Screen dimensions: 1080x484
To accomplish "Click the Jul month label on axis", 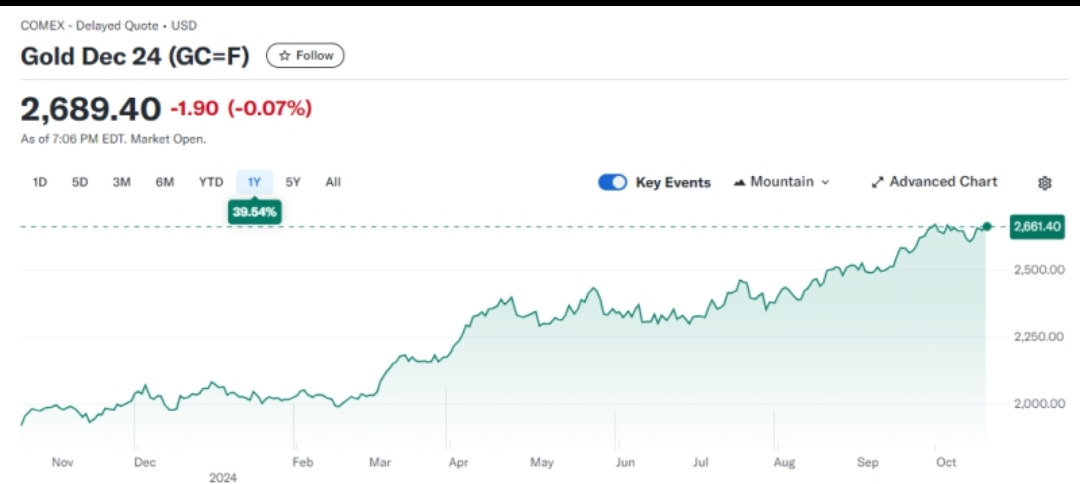I will coord(701,463).
